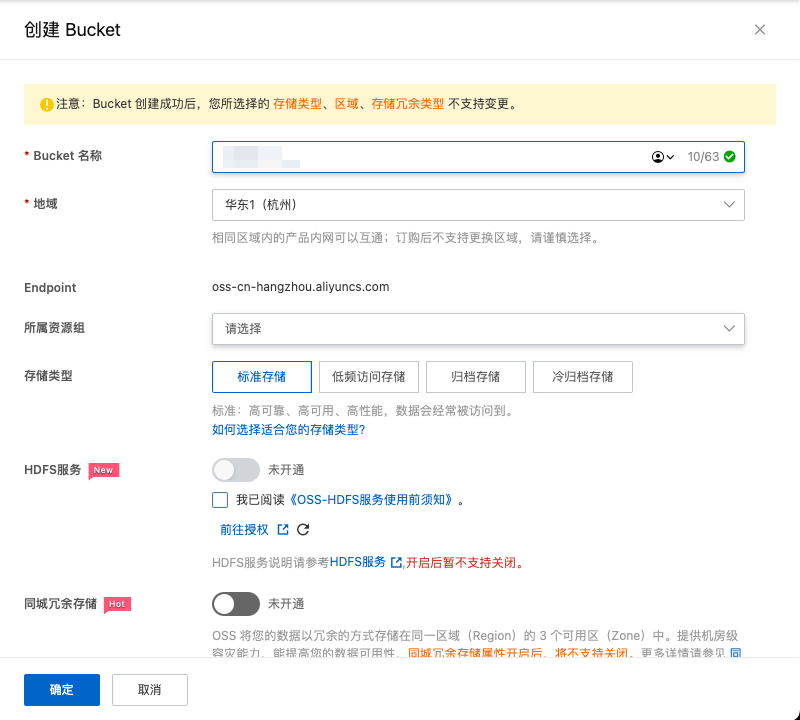
Task: Select 冷归档存储 storage type
Action: 583,377
